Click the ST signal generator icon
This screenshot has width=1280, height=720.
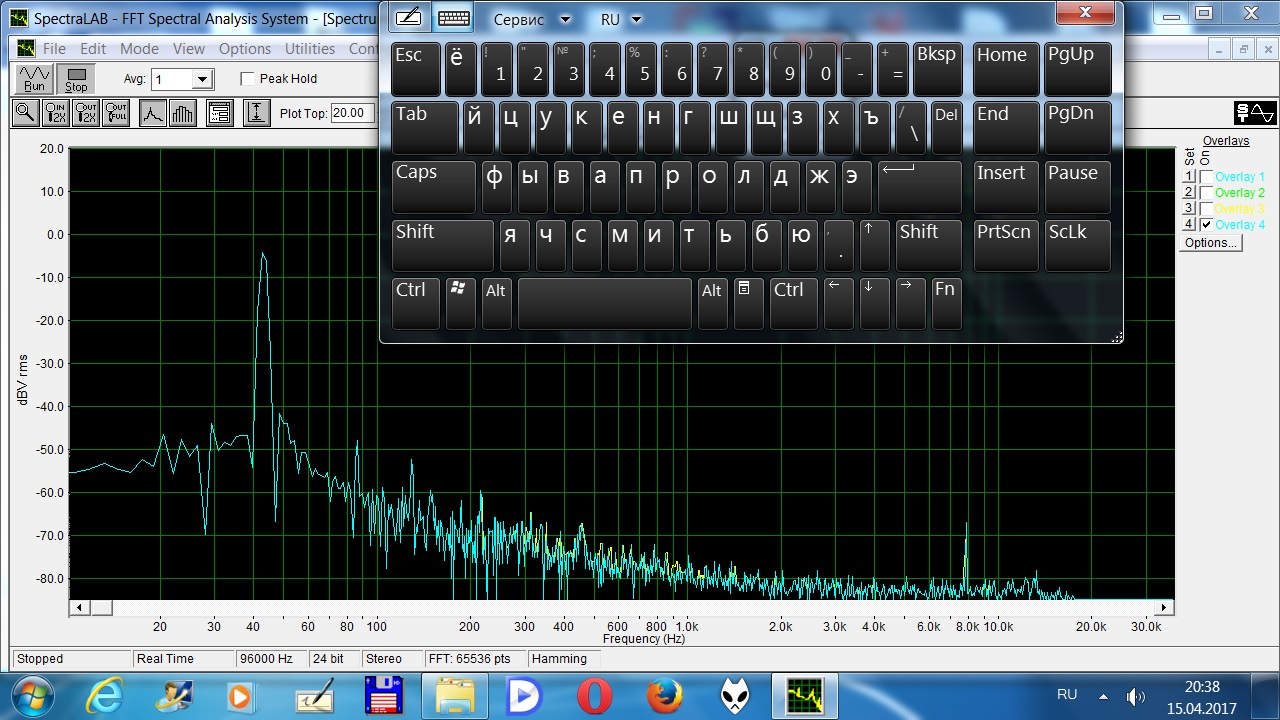click(1254, 113)
